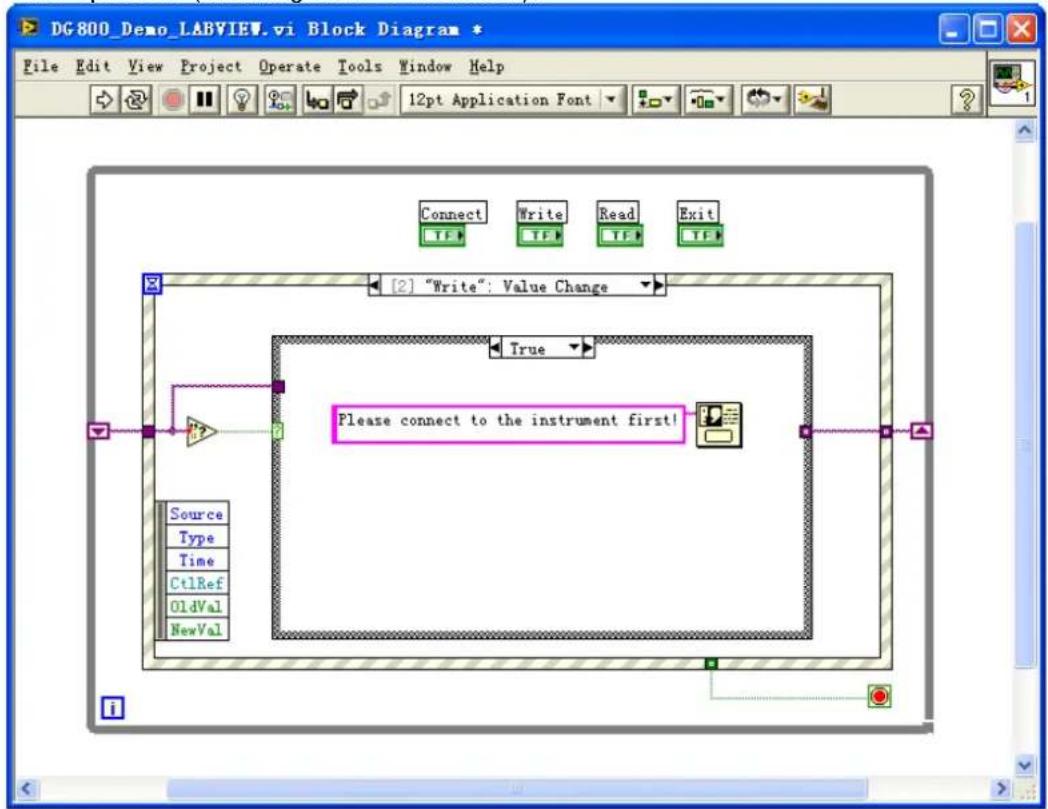Click the OldVal event data node
Image resolution: width=1048 pixels, height=809 pixels.
[196, 606]
